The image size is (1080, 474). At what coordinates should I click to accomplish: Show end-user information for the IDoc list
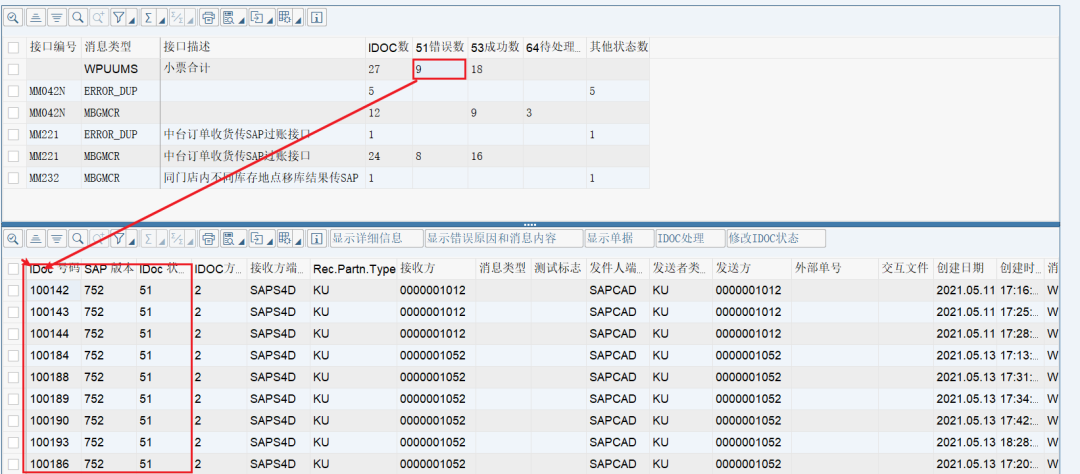pos(317,238)
